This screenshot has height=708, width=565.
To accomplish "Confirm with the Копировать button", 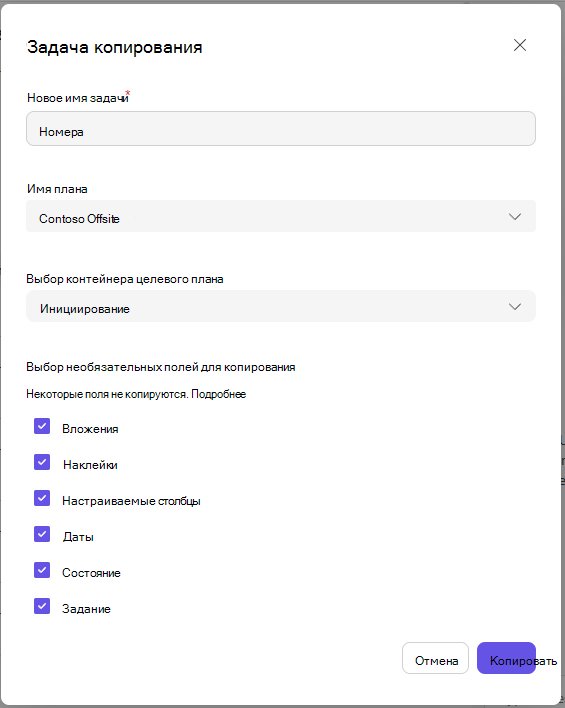I will (x=506, y=658).
